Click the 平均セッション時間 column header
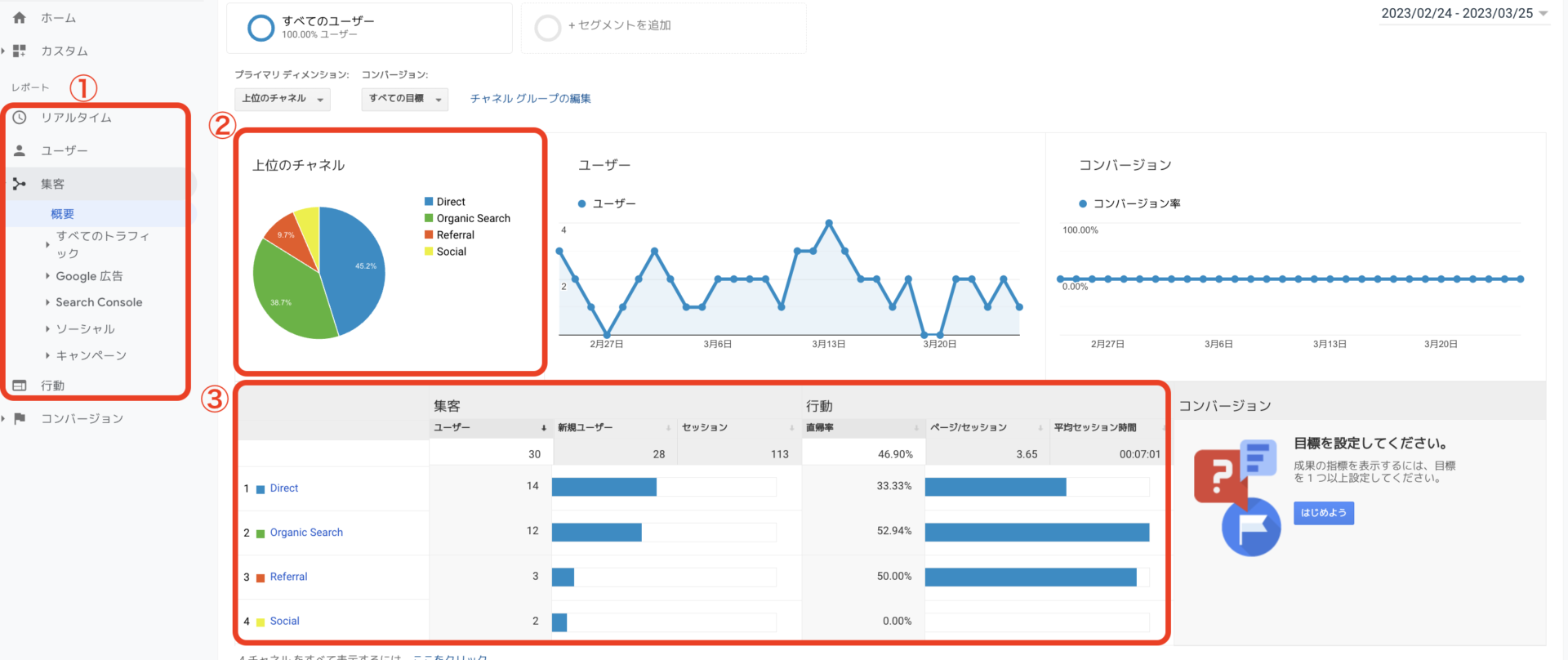The height and width of the screenshot is (660, 1568). 1095,428
